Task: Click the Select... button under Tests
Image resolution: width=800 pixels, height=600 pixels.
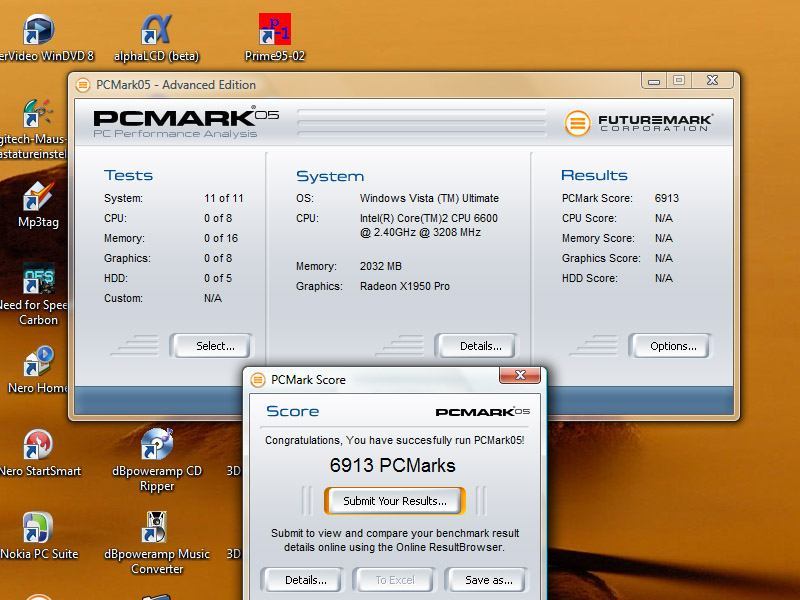Action: click(211, 346)
